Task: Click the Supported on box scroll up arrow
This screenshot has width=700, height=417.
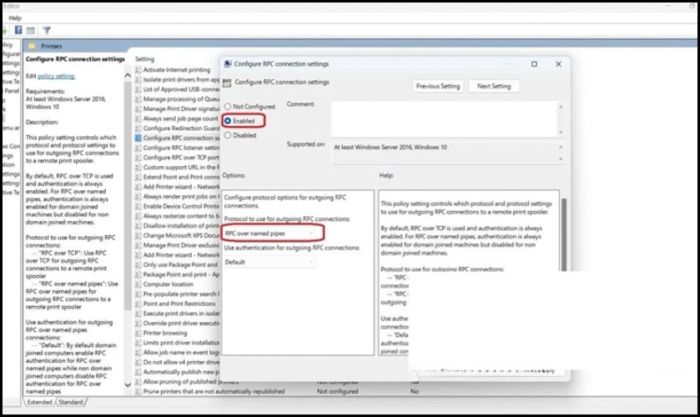Action: (x=561, y=147)
